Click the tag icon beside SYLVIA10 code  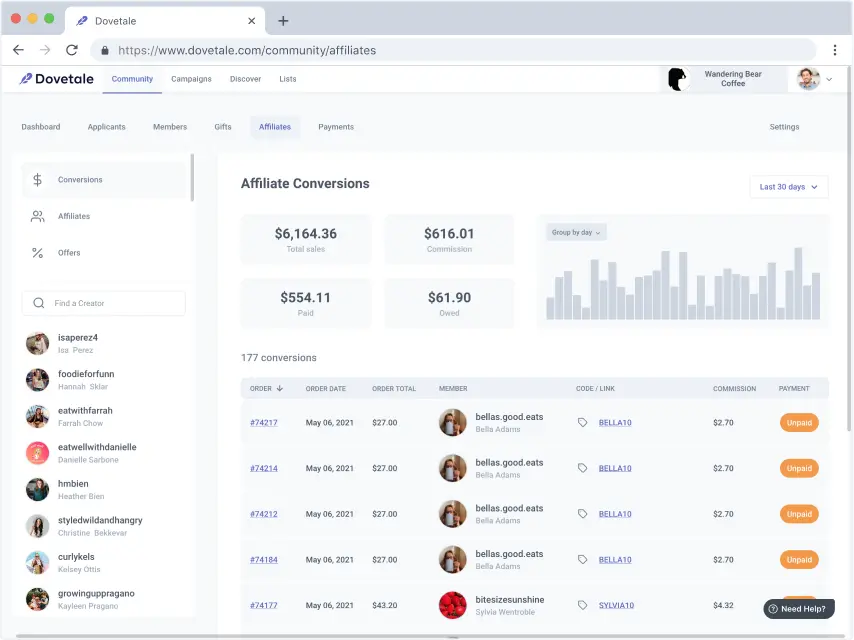click(x=583, y=605)
